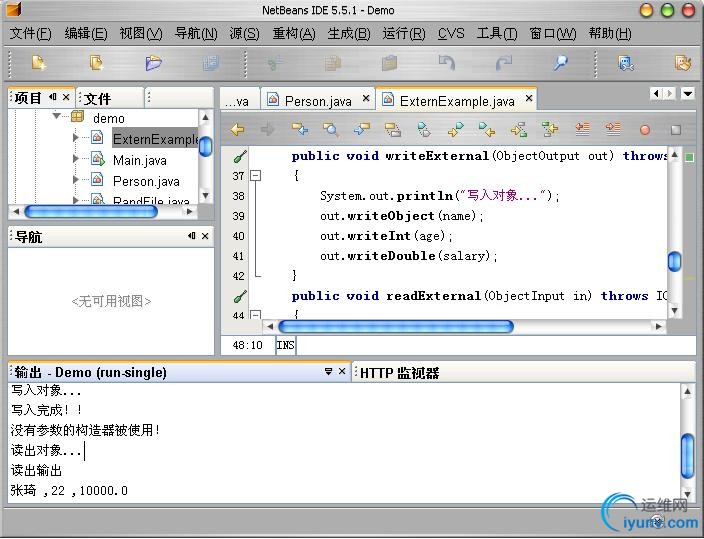The height and width of the screenshot is (539, 704).
Task: Expand the ExternExample tree node
Action: click(76, 137)
